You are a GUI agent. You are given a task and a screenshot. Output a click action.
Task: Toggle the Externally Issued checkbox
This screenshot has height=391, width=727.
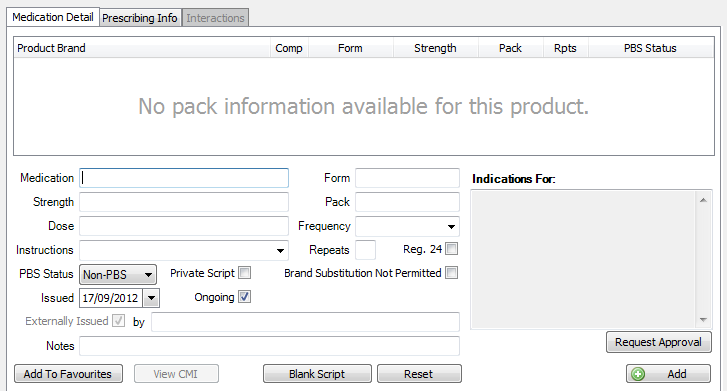pos(119,320)
